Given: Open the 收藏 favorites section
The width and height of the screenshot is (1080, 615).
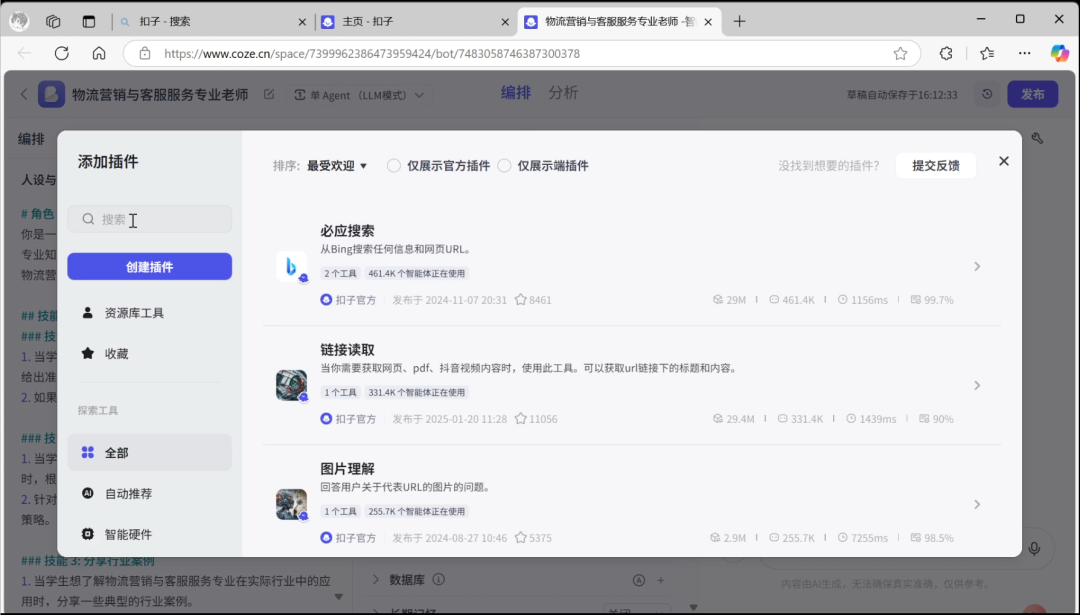Looking at the screenshot, I should [x=115, y=353].
